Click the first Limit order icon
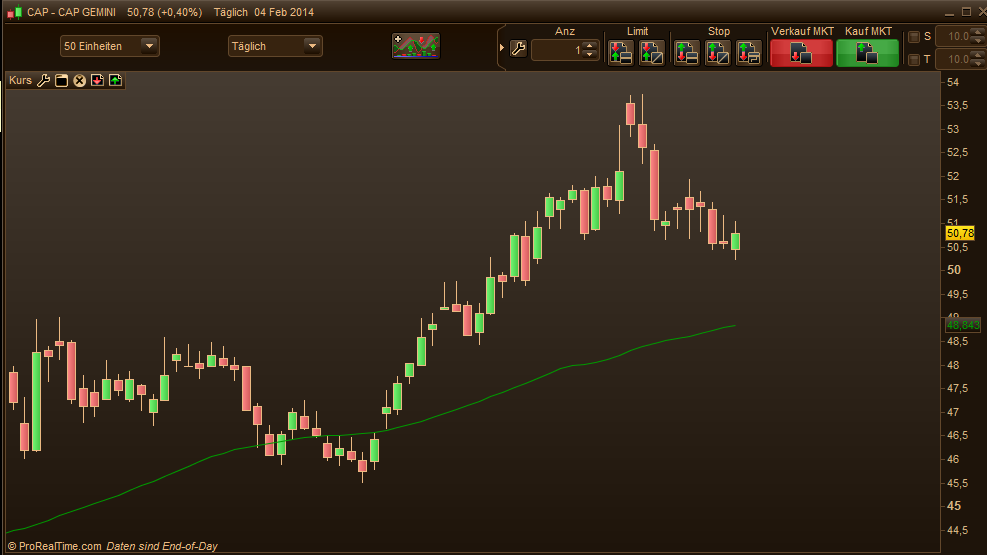 [621, 53]
